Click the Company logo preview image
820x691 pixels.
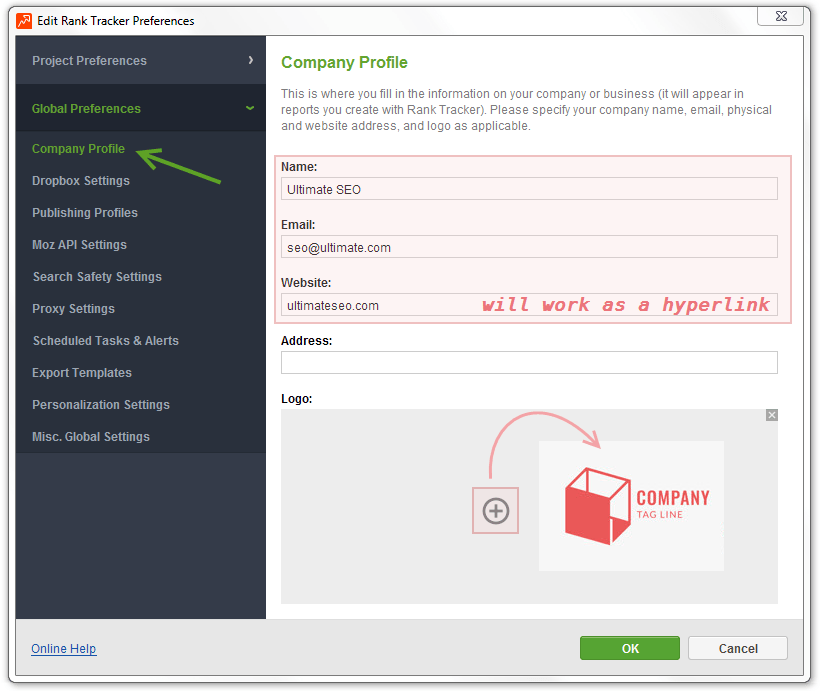pos(631,505)
